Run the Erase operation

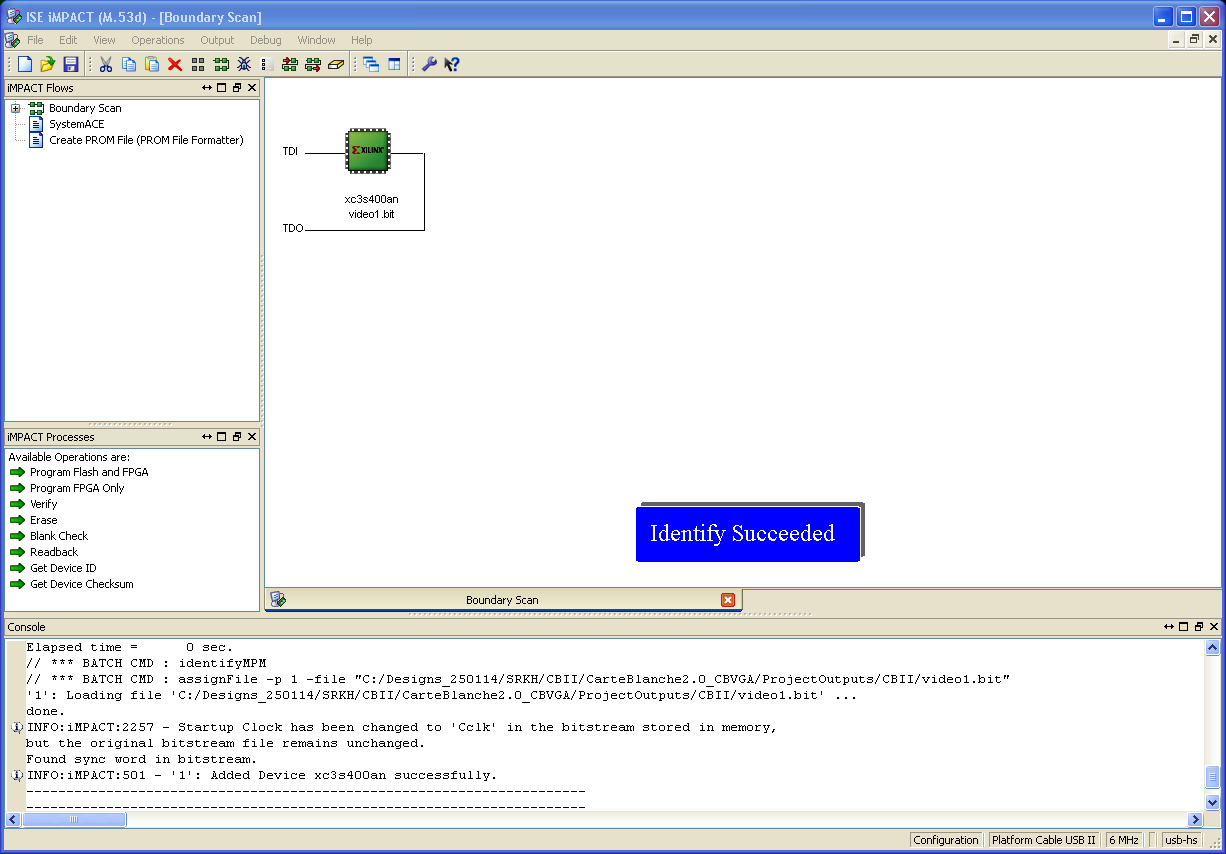click(x=44, y=520)
